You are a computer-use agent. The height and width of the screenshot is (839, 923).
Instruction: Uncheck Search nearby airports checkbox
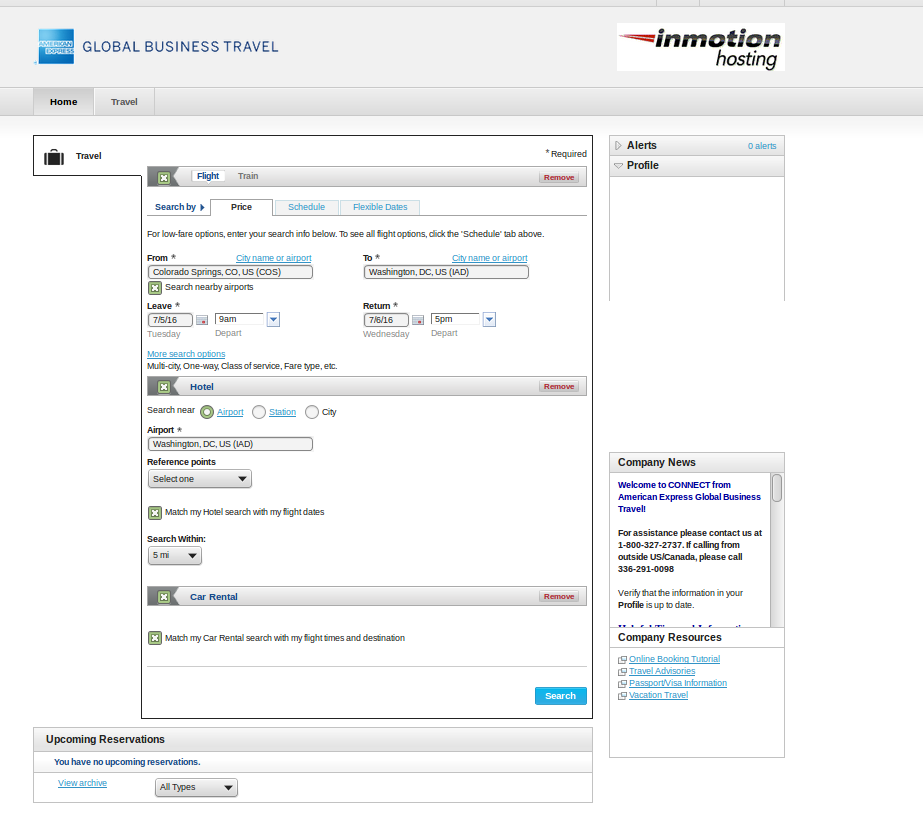(x=155, y=288)
